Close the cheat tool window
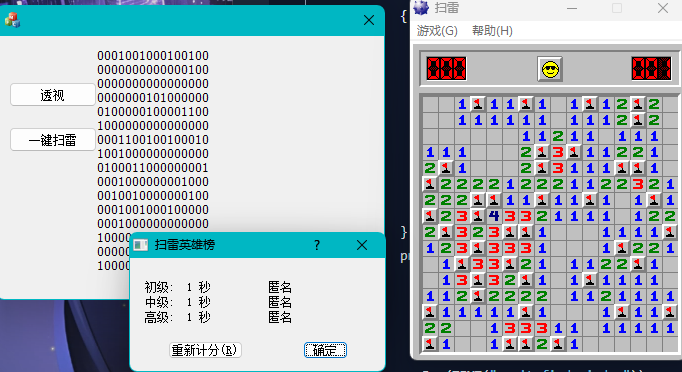This screenshot has height=372, width=682. (x=369, y=20)
